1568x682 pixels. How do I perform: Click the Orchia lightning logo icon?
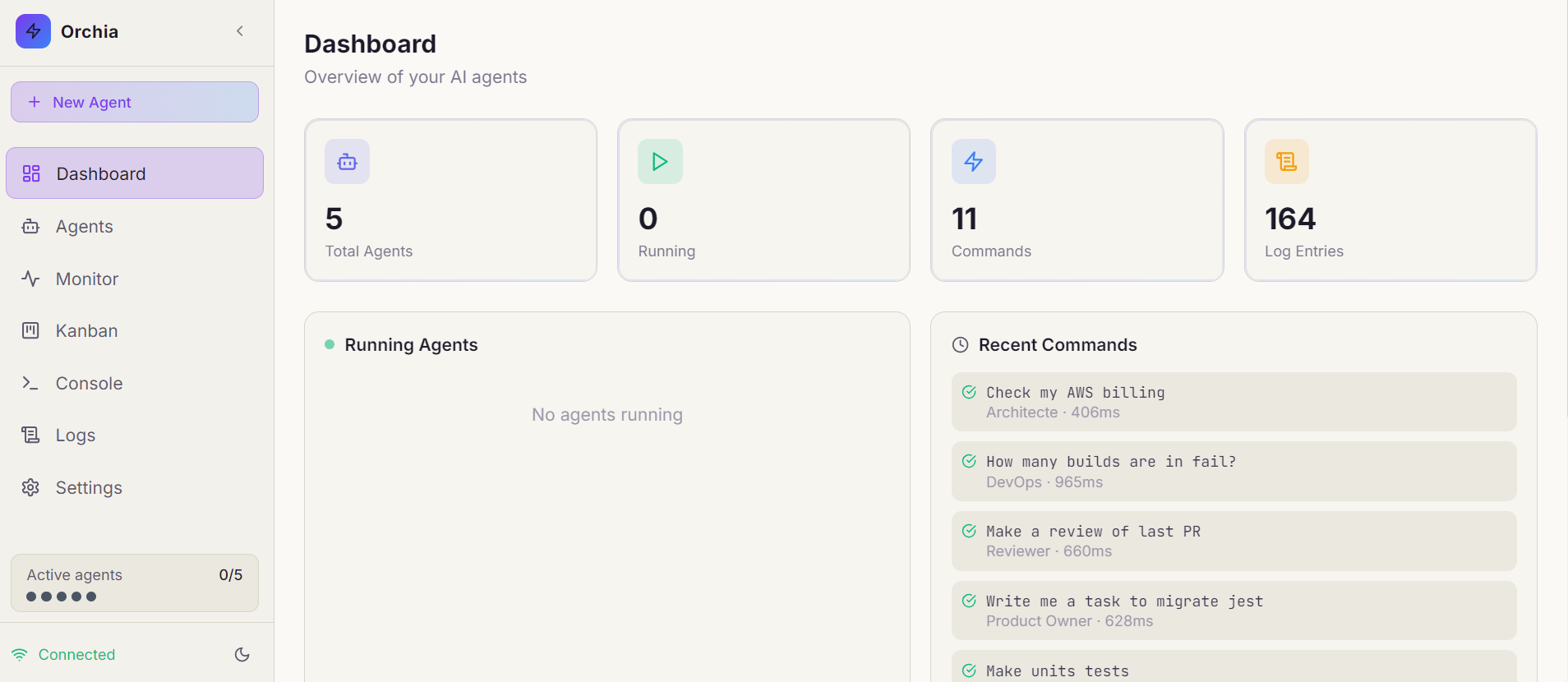pyautogui.click(x=33, y=31)
